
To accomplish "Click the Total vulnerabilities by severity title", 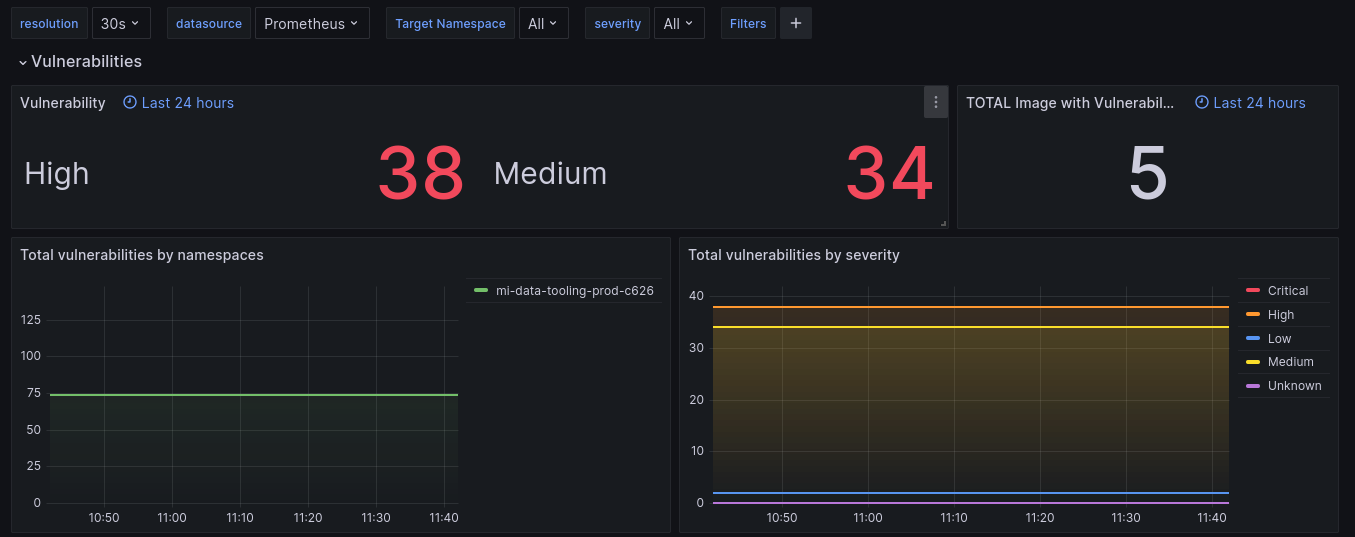I will pyautogui.click(x=794, y=255).
